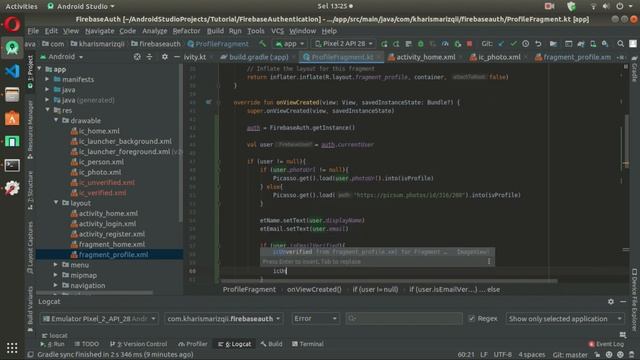Expand the menu folder
Image resolution: width=640 pixels, height=360 pixels.
pos(56,265)
